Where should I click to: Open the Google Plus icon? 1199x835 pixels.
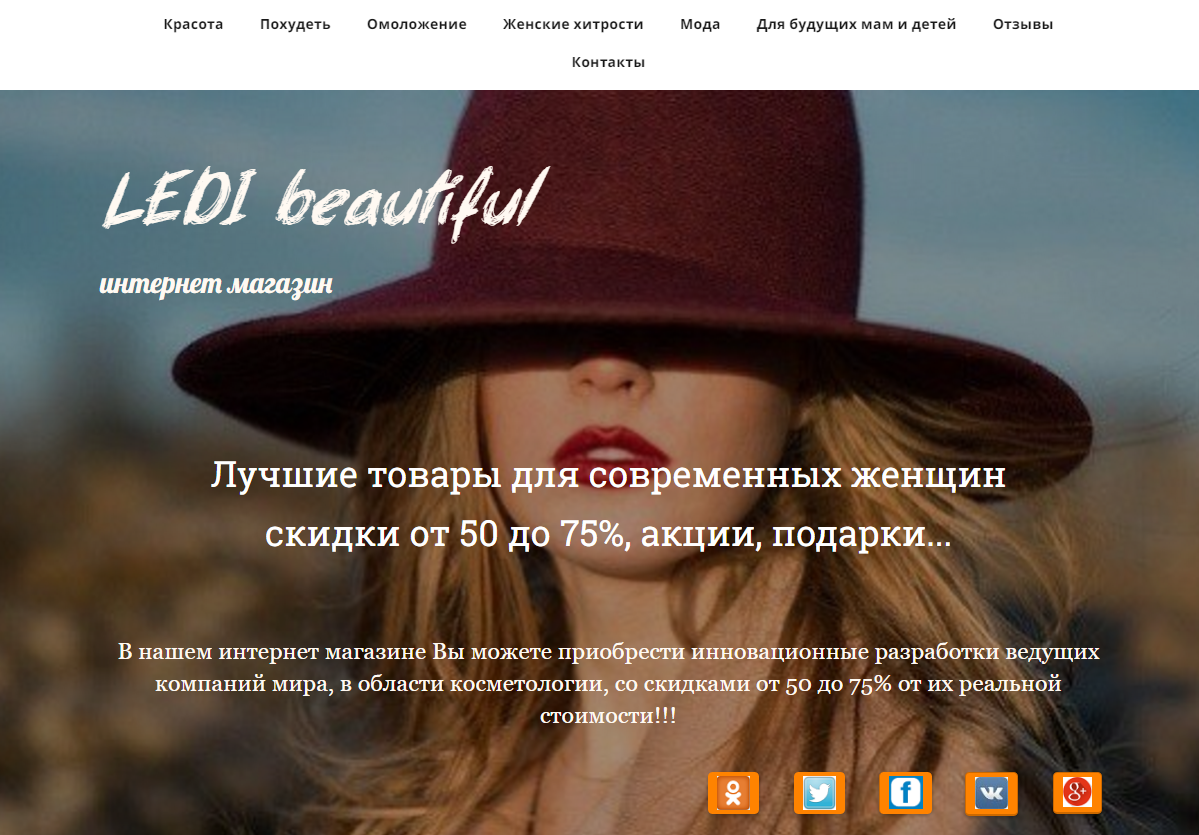(1077, 792)
